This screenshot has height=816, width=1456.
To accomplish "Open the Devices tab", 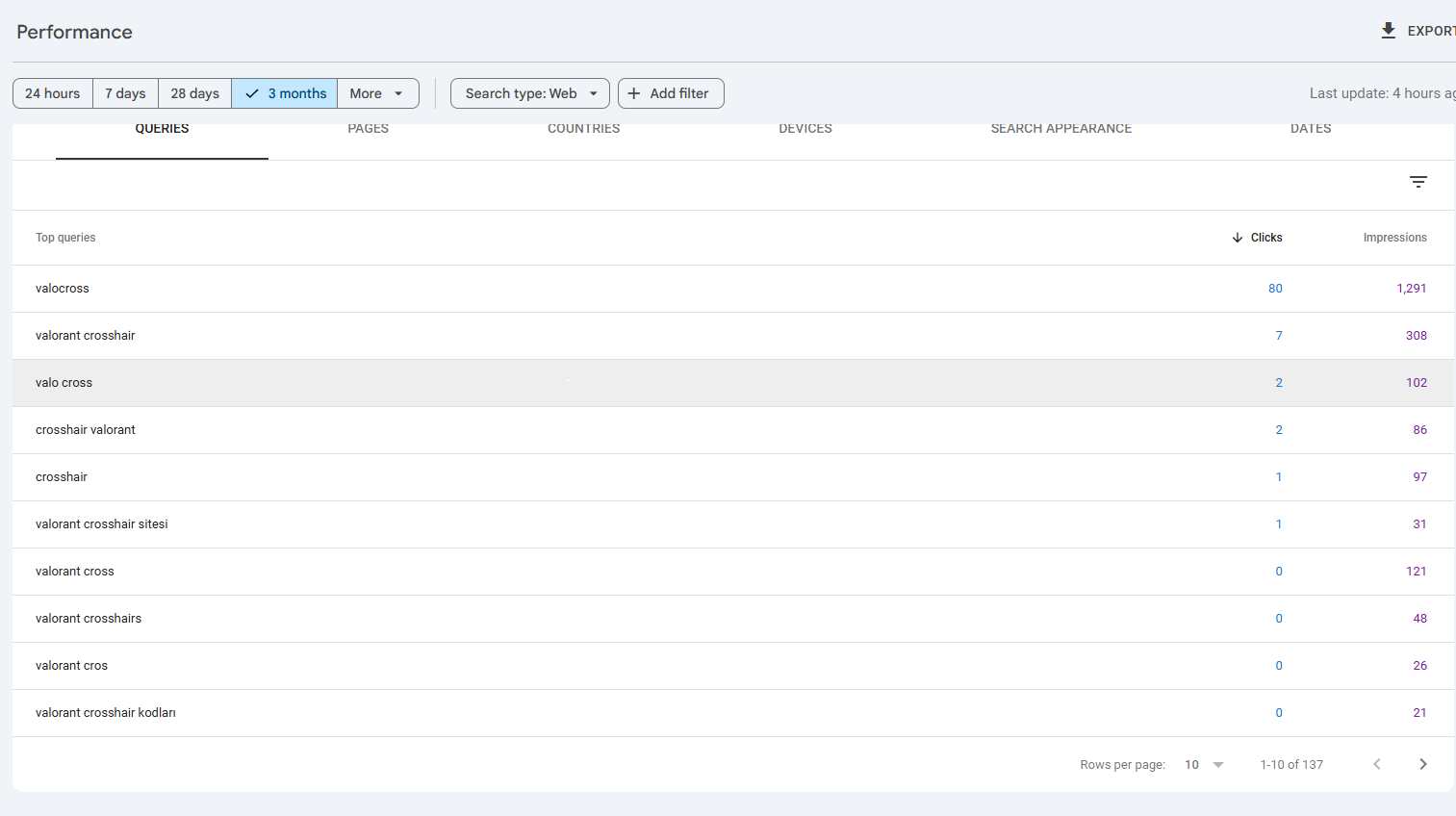I will click(x=805, y=129).
